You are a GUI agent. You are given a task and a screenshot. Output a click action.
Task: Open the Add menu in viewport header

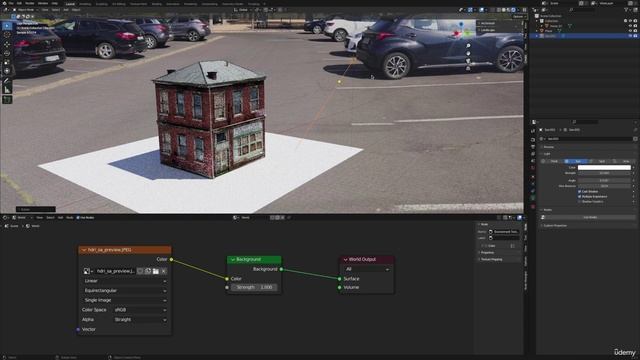coord(66,10)
